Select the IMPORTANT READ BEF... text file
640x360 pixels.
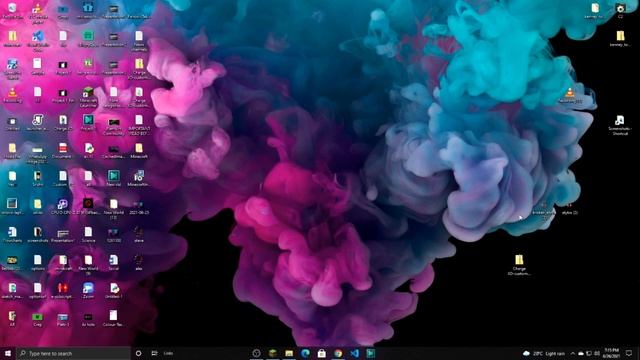139,124
